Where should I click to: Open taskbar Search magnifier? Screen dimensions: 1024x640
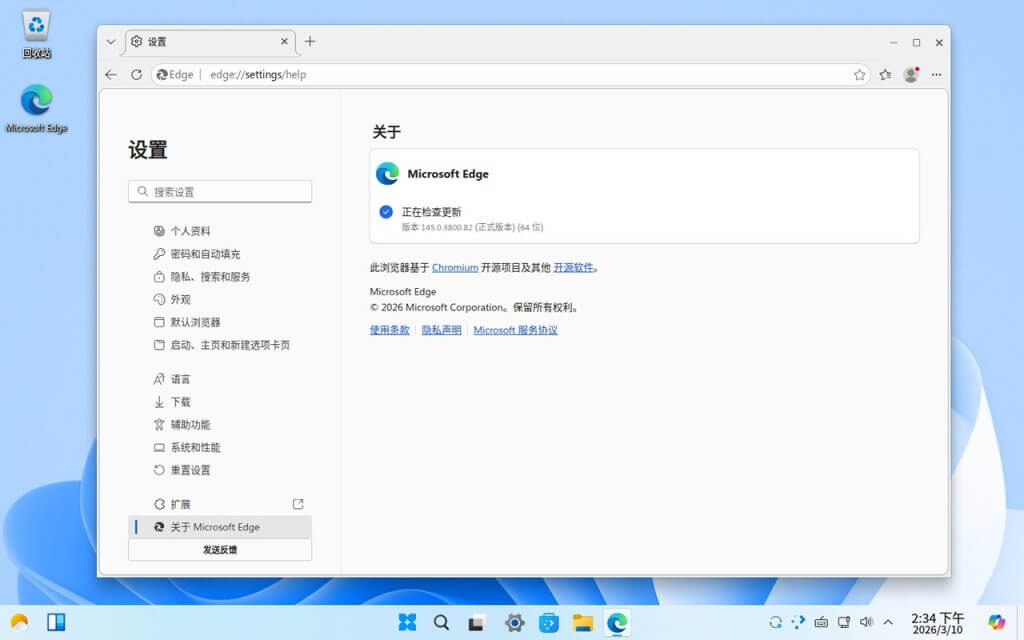[x=441, y=622]
